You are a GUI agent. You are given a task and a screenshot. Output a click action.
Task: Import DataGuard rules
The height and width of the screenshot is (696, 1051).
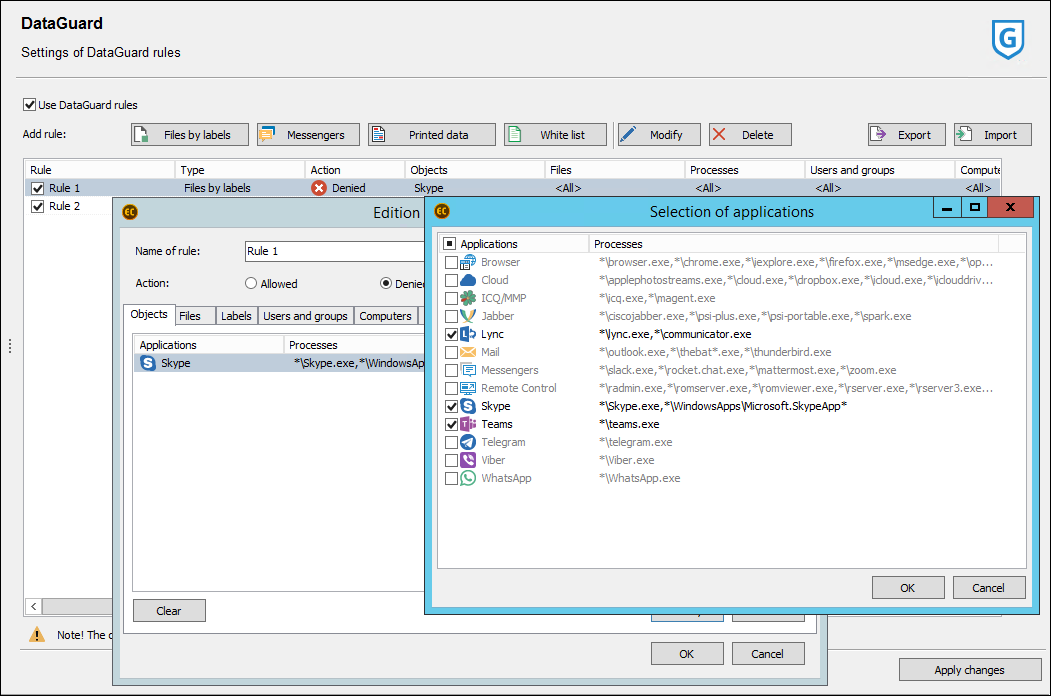(993, 135)
